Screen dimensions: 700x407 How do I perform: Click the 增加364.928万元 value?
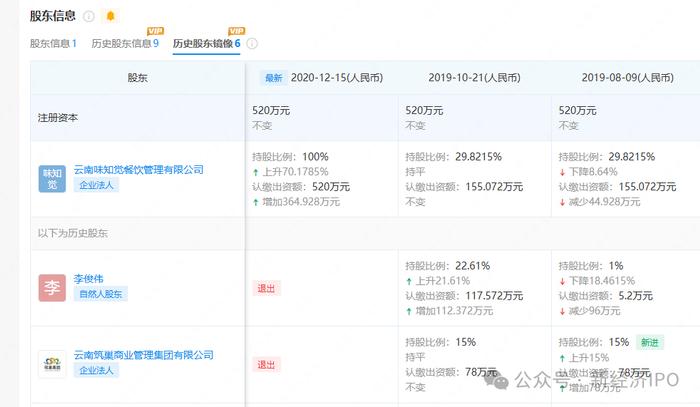[296, 202]
